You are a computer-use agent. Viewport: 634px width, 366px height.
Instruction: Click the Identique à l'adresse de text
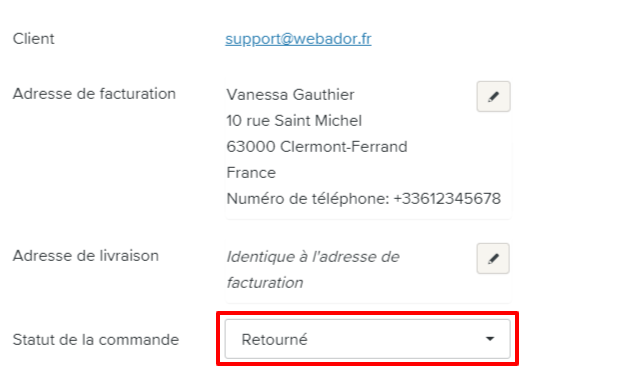(x=313, y=257)
